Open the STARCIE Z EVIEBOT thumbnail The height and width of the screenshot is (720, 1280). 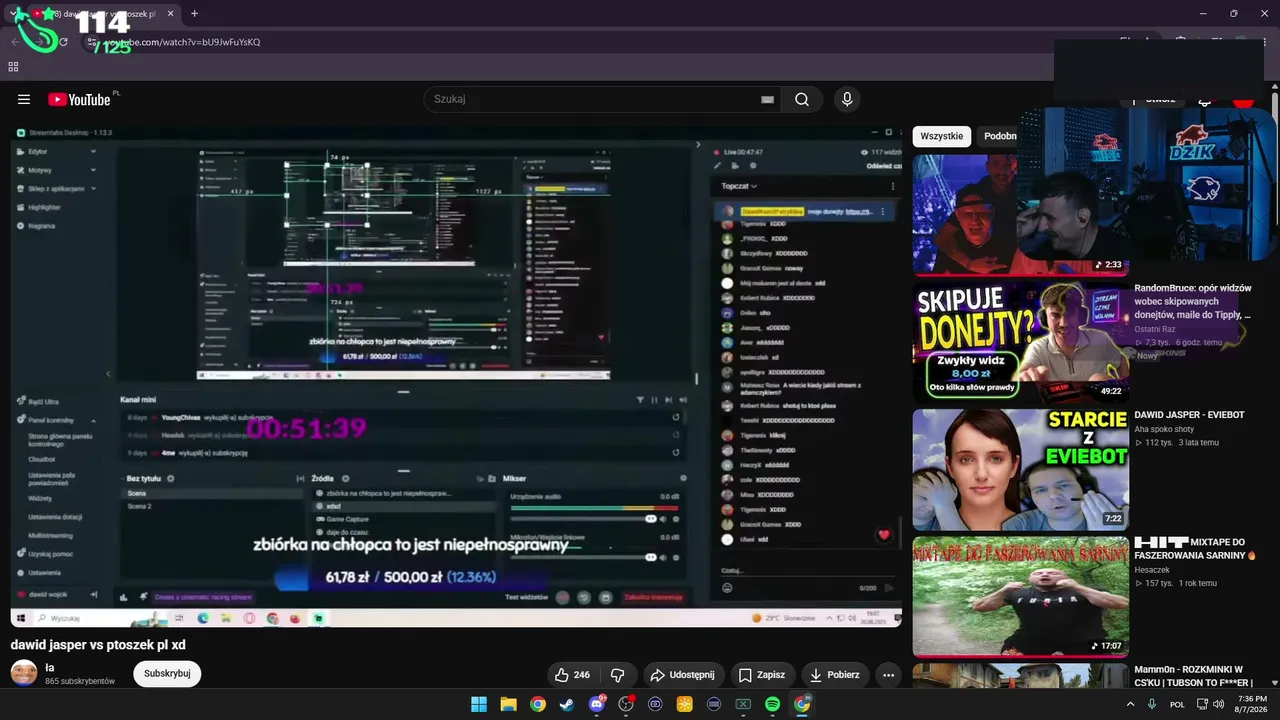1021,469
